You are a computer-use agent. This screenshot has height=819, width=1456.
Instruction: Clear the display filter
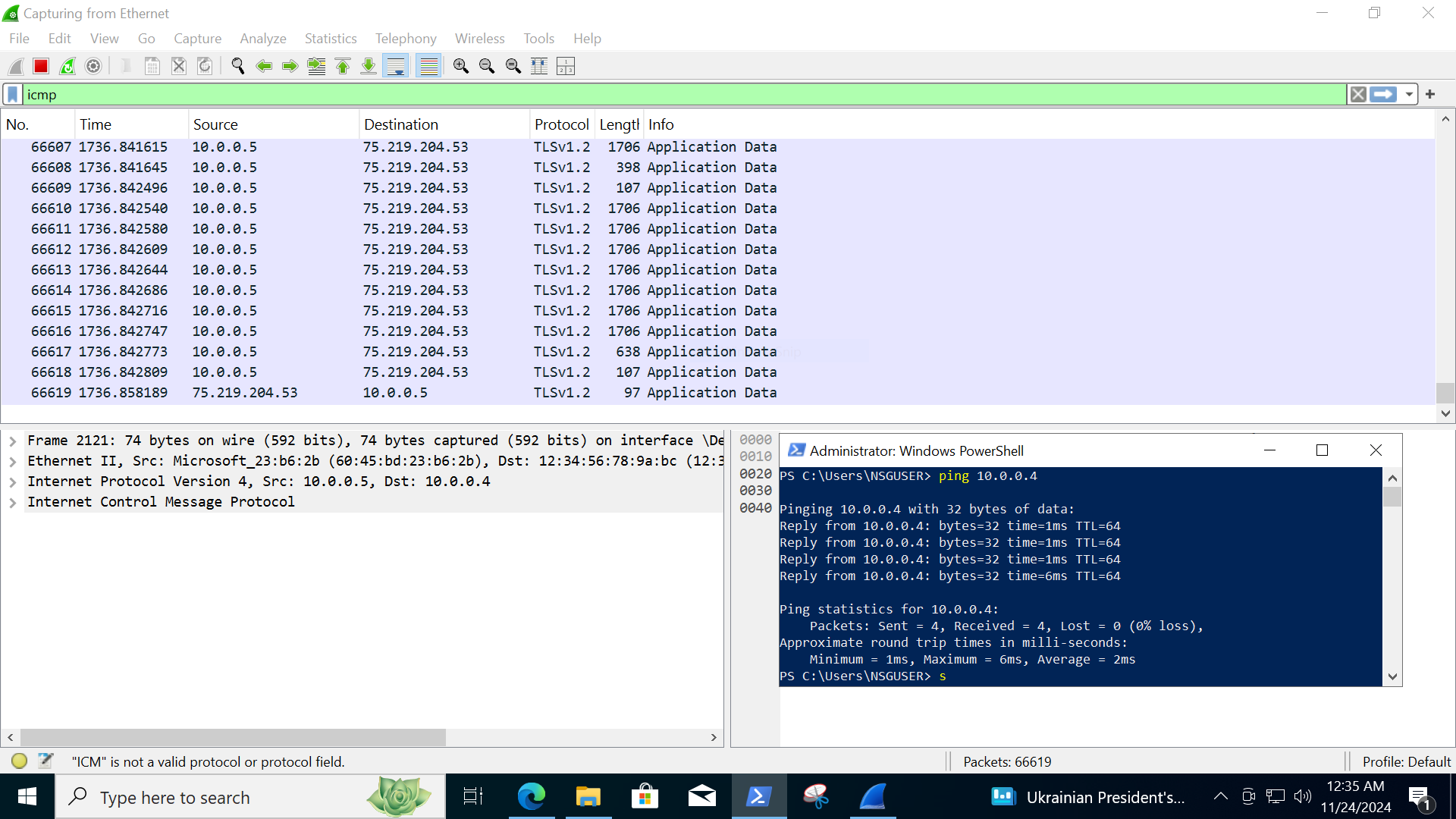click(x=1358, y=94)
